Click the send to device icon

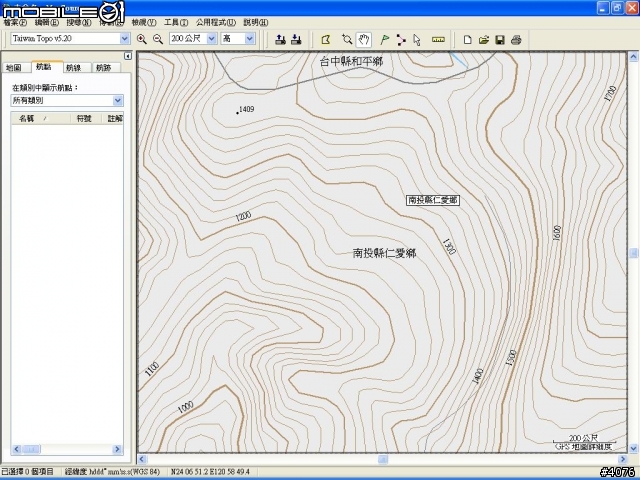tap(280, 39)
